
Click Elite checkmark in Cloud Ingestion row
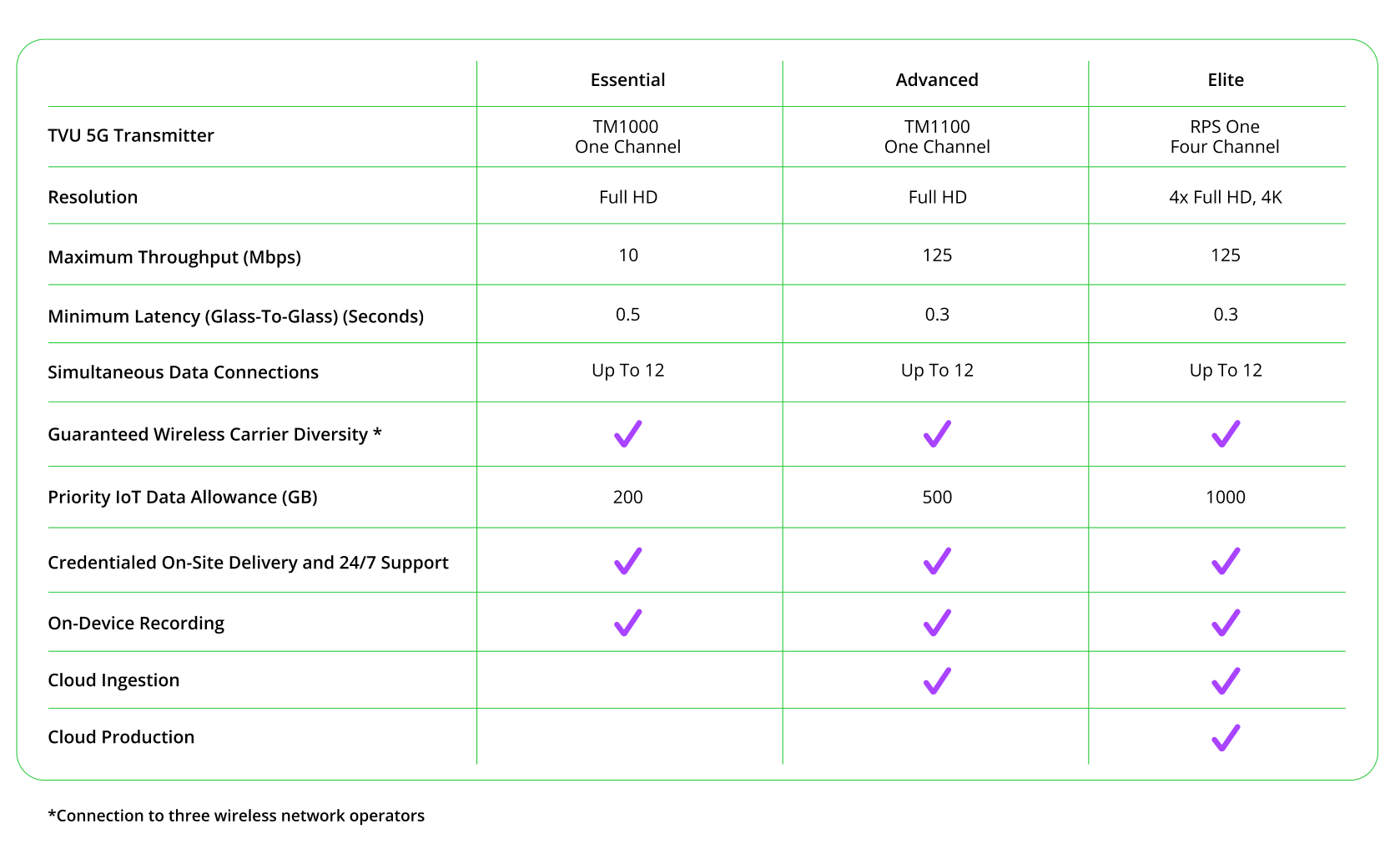point(1226,680)
